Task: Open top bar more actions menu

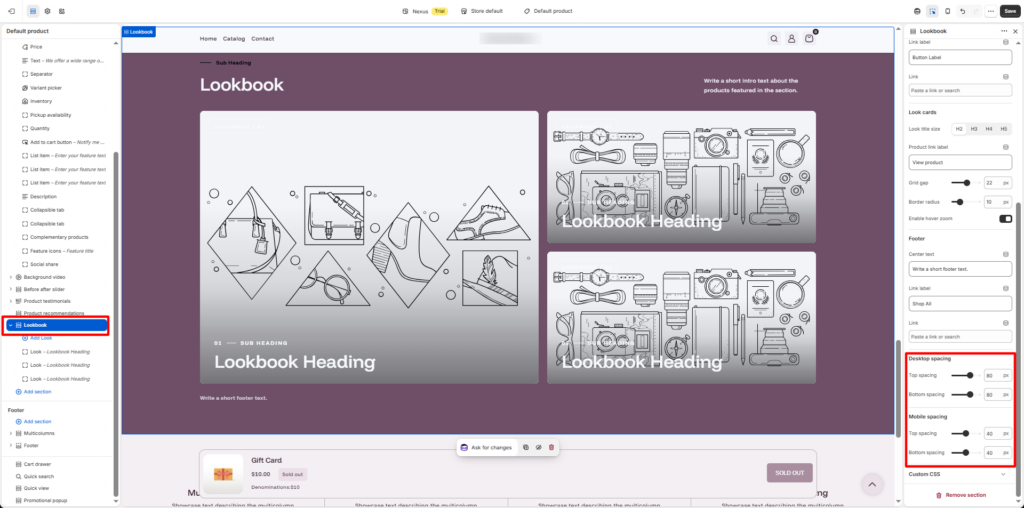Action: pos(991,11)
